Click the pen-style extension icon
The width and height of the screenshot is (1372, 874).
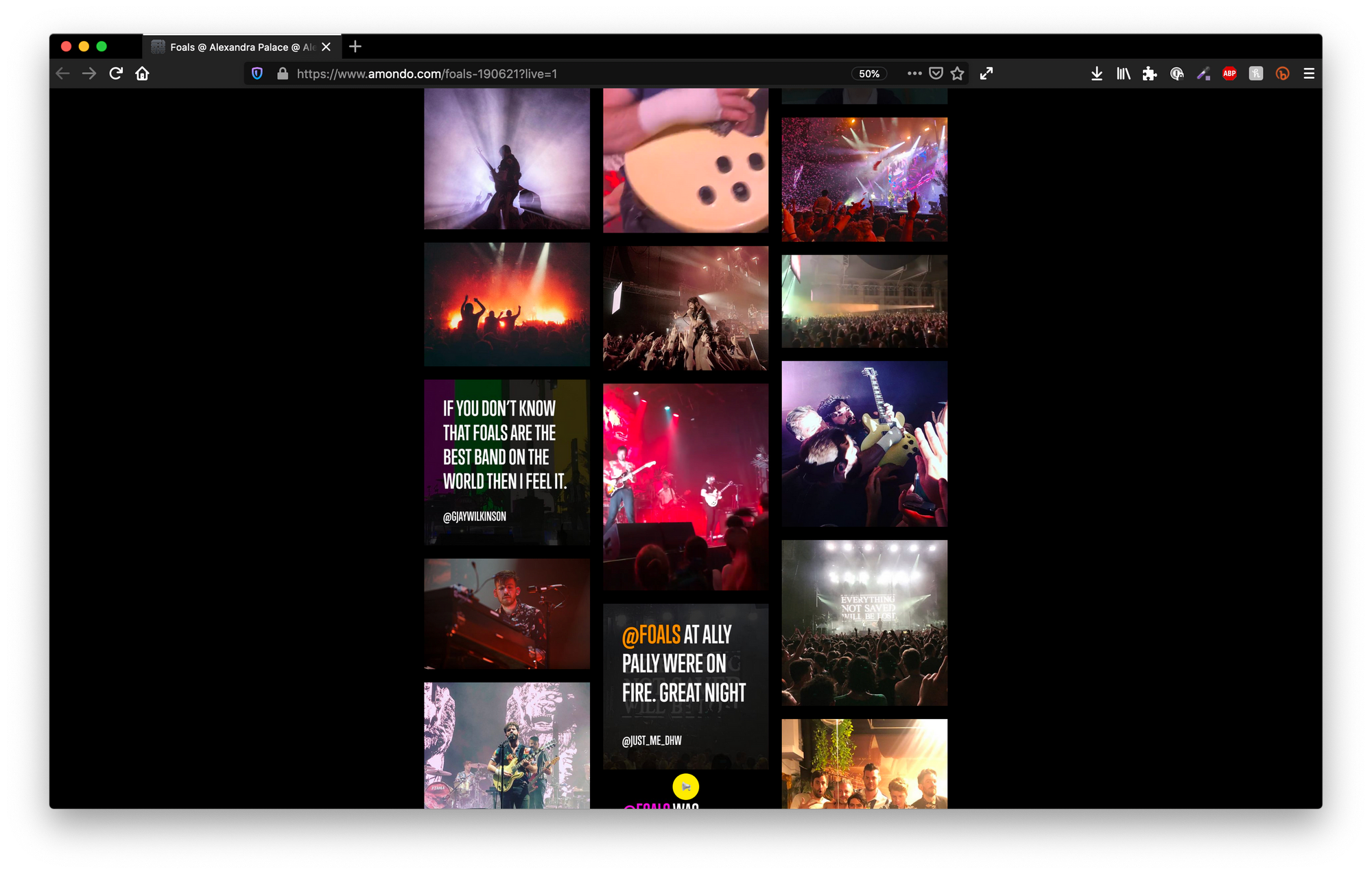tap(1203, 73)
